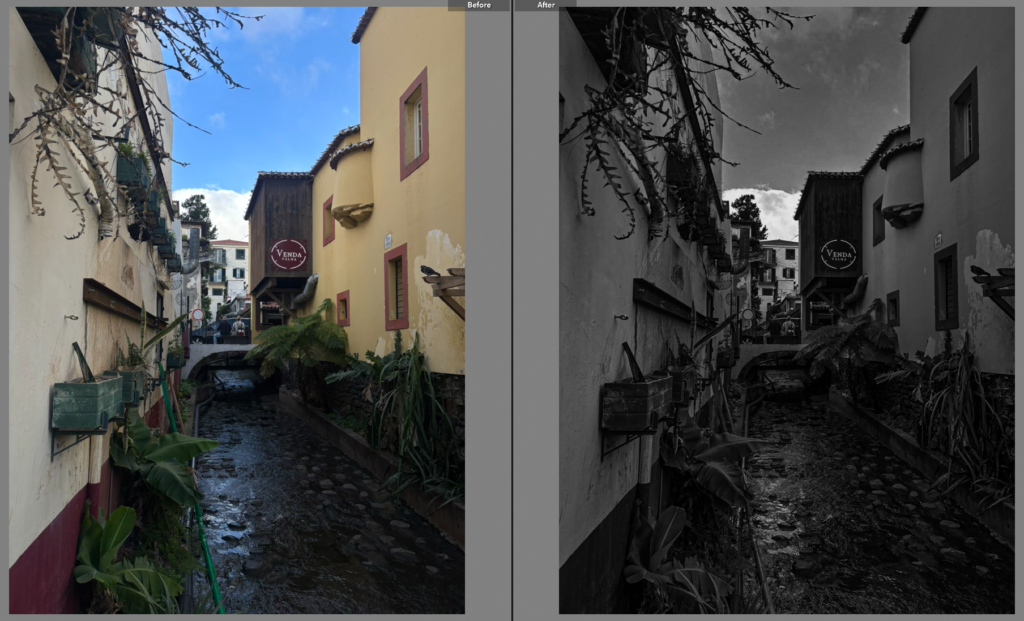Click the green planter box in Before image
The height and width of the screenshot is (621, 1024).
tap(85, 402)
